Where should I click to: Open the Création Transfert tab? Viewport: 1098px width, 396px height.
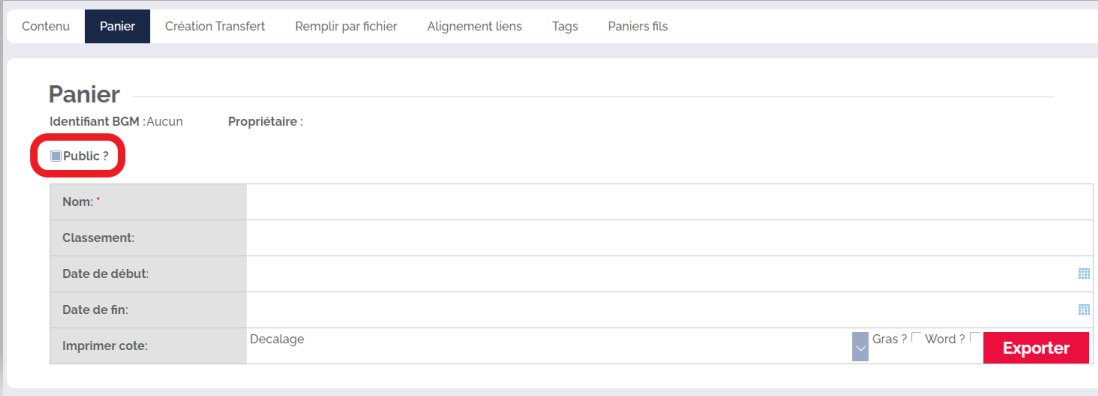215,27
